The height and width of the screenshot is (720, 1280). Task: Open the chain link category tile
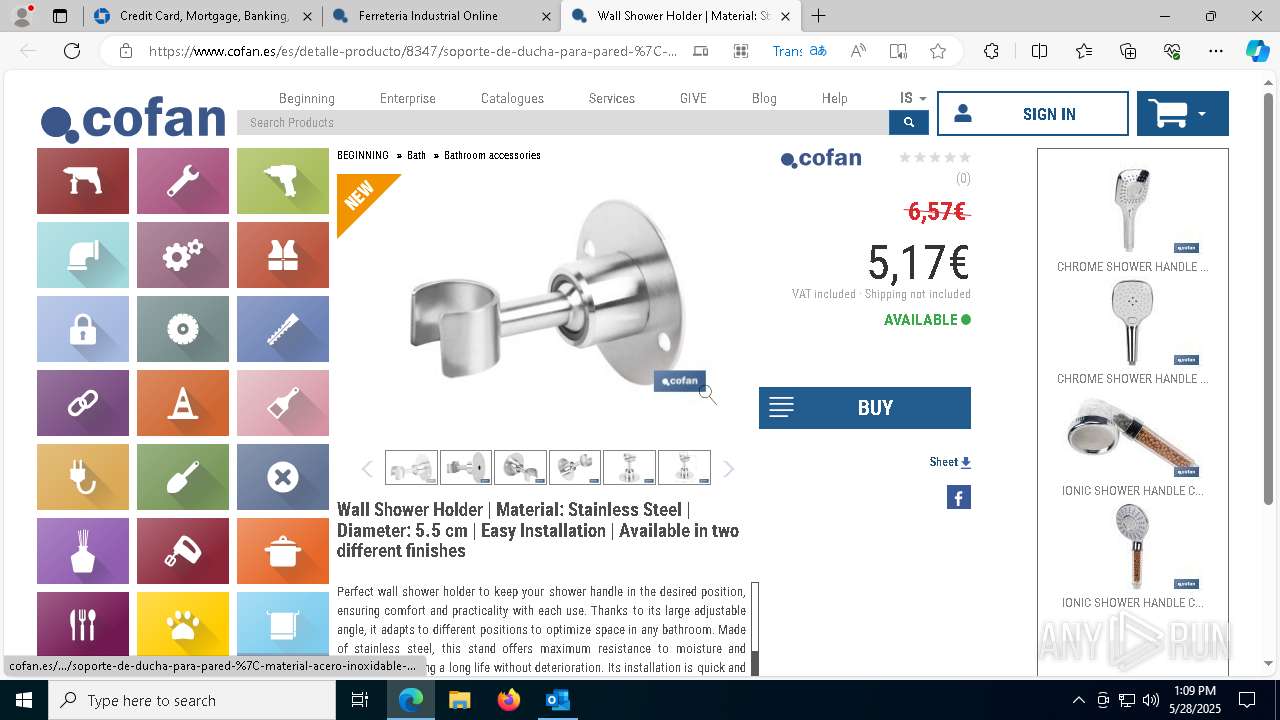tap(83, 403)
